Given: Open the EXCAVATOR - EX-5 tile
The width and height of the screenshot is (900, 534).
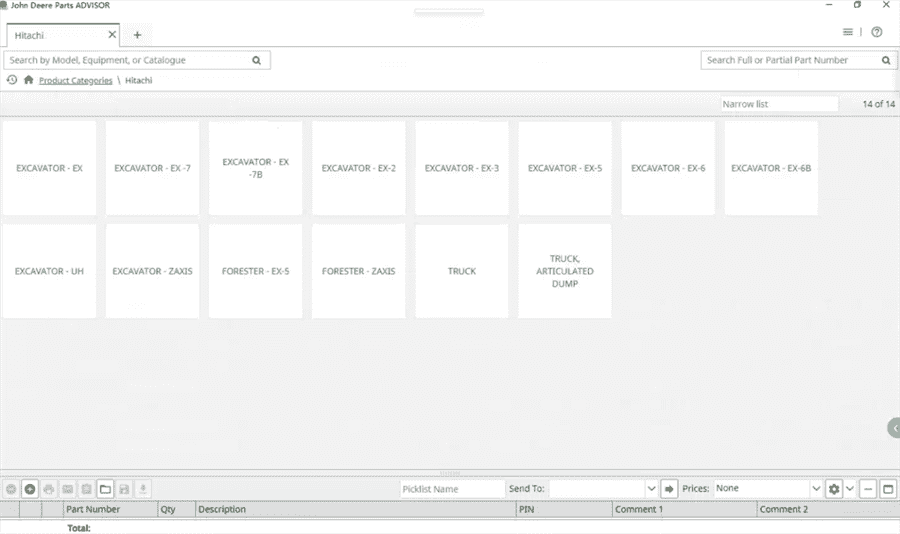Looking at the screenshot, I should click(565, 168).
